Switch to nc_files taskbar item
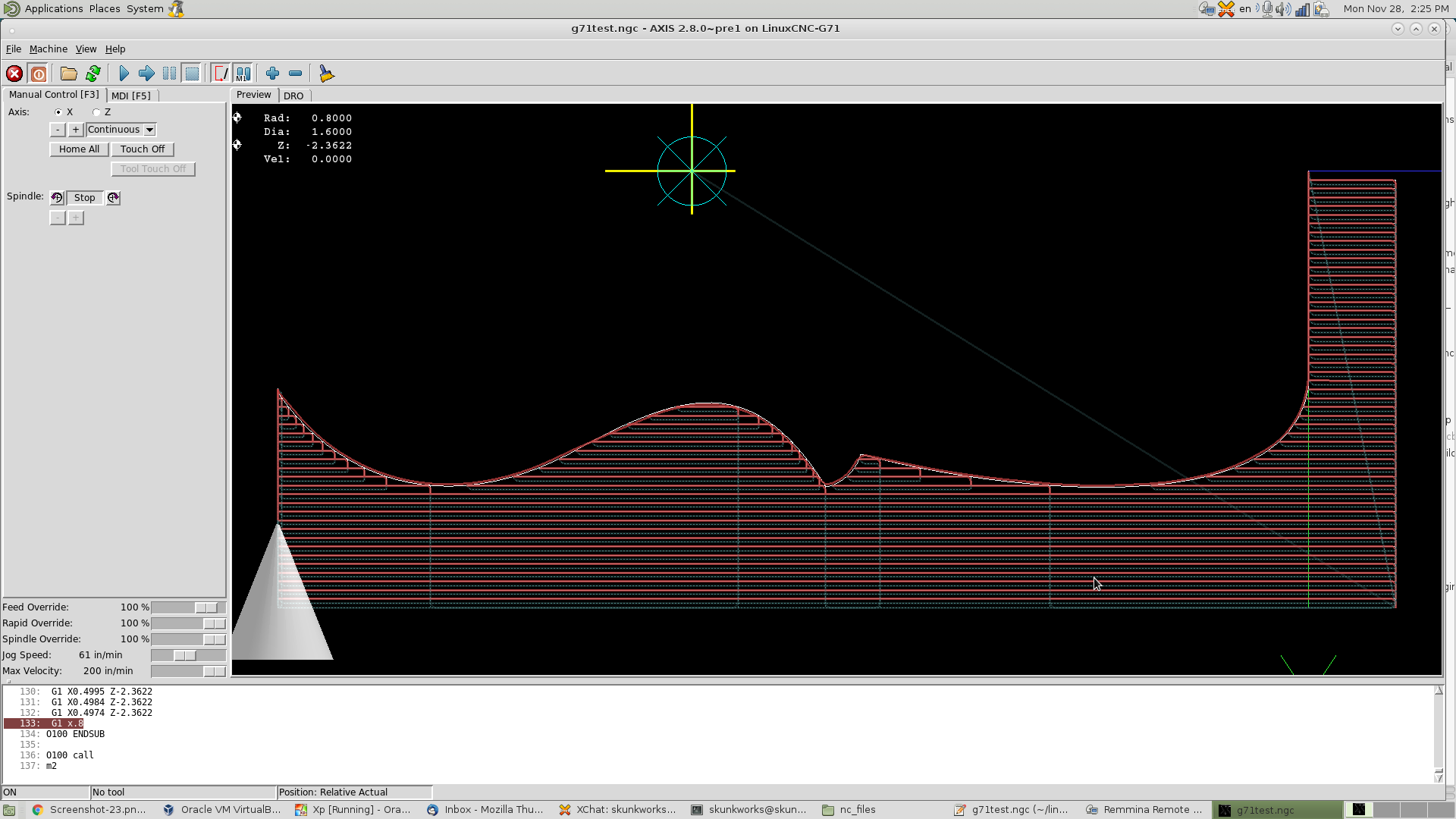The image size is (1456, 819). [x=881, y=810]
